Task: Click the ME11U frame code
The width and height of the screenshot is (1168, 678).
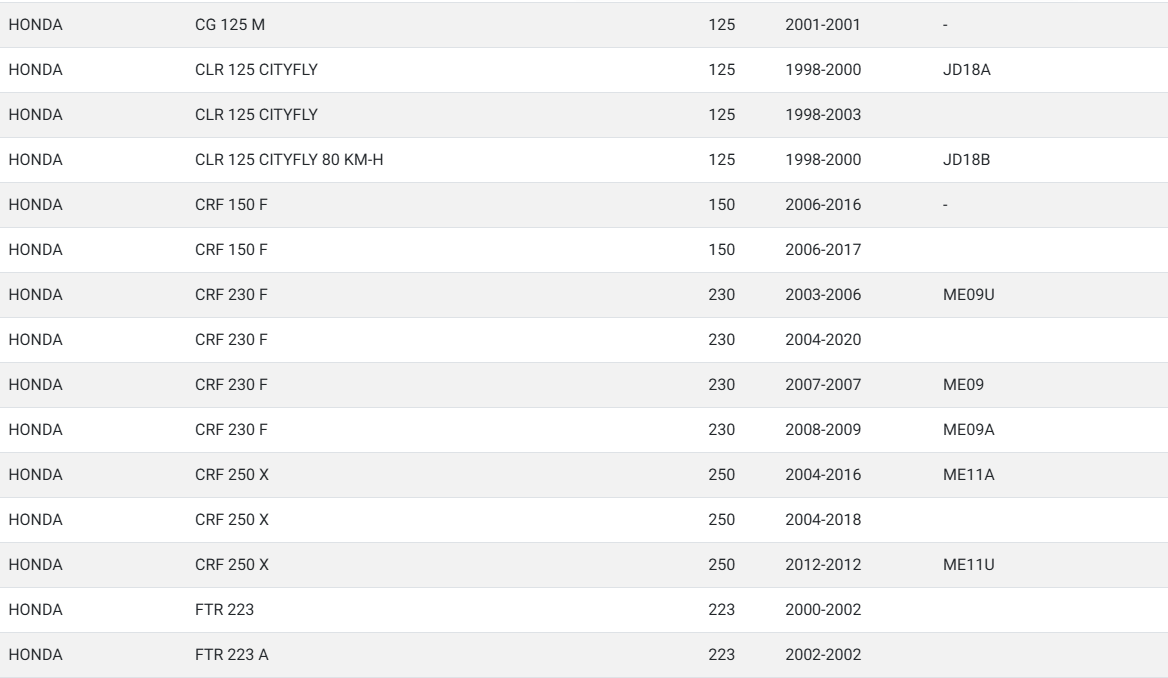Action: [x=968, y=565]
